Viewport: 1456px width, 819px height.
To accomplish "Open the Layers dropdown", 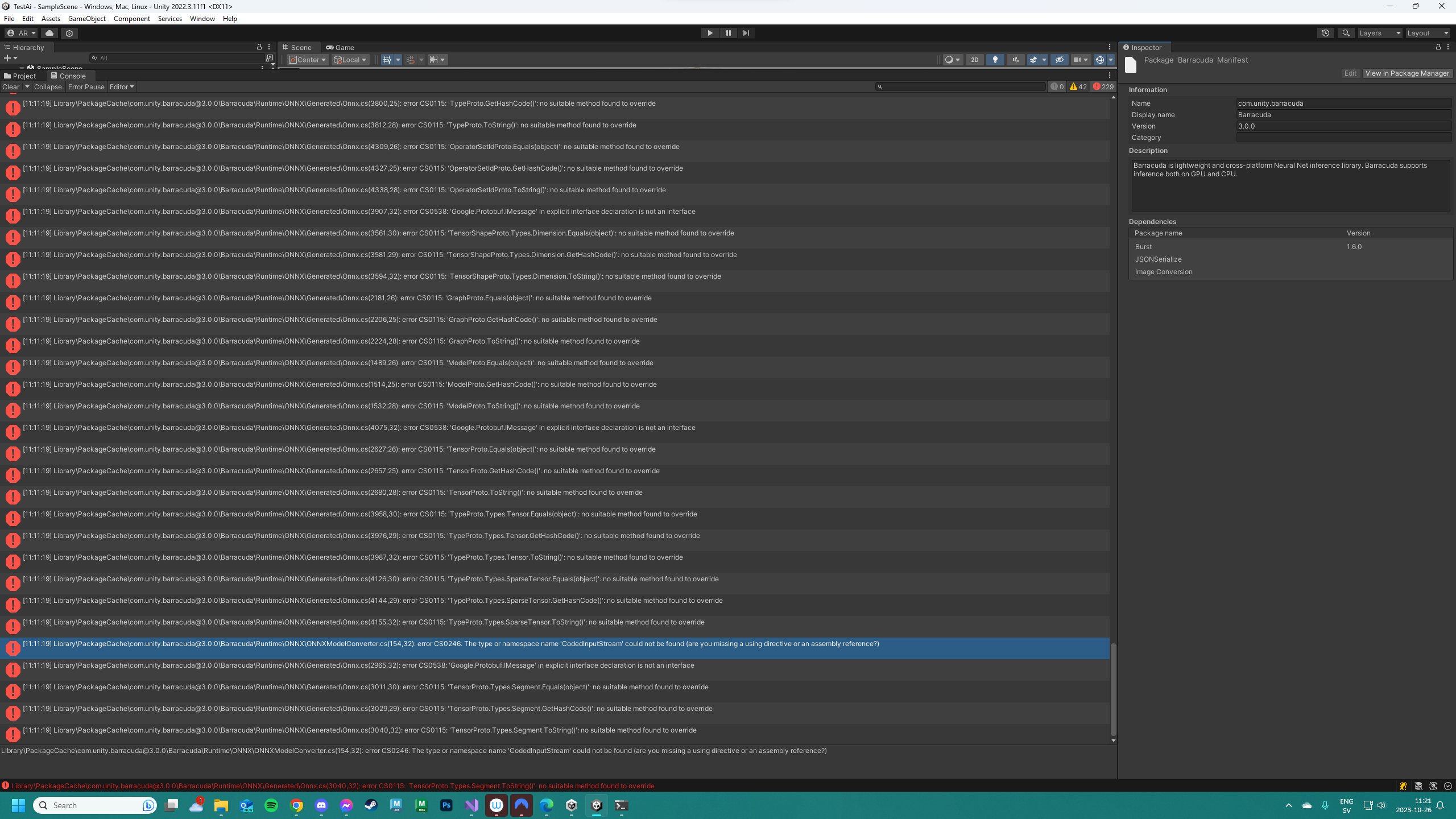I will click(x=1379, y=33).
